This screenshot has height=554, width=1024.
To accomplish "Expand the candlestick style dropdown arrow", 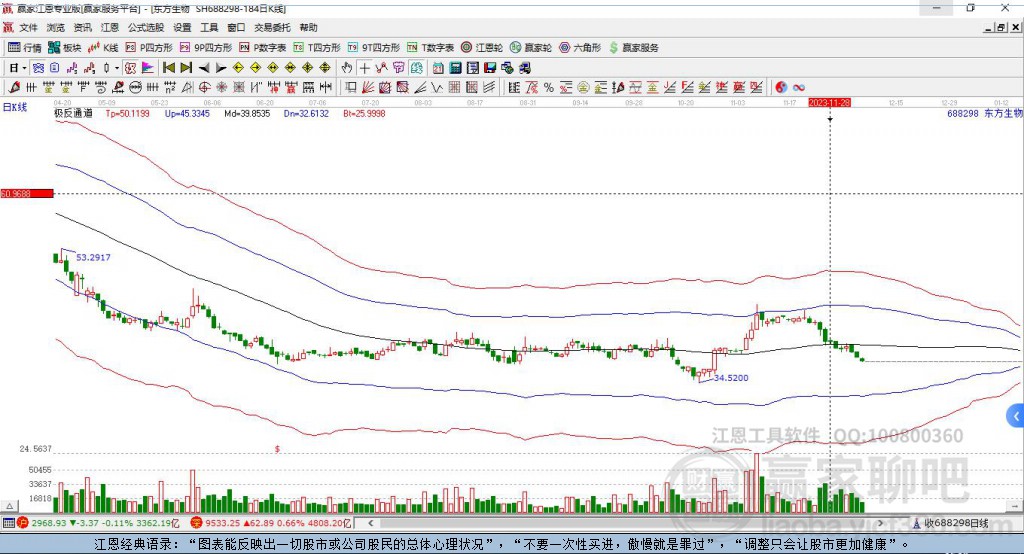I will pos(117,68).
